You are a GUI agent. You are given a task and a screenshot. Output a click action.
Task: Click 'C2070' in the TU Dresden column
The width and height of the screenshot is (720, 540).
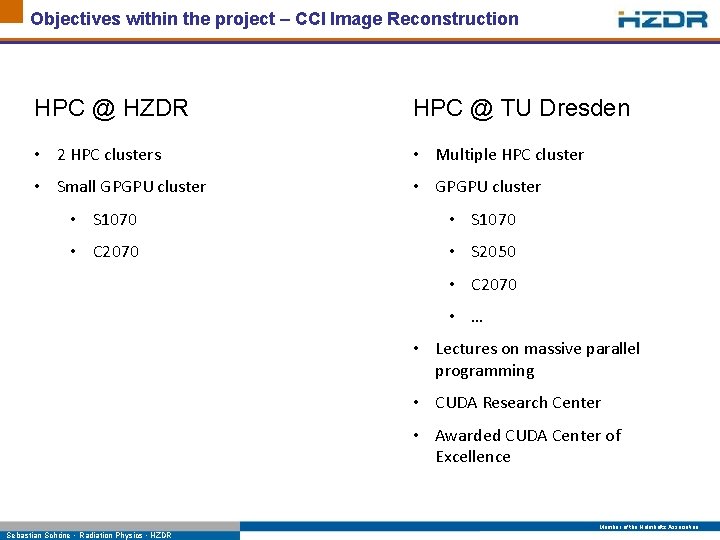point(494,285)
